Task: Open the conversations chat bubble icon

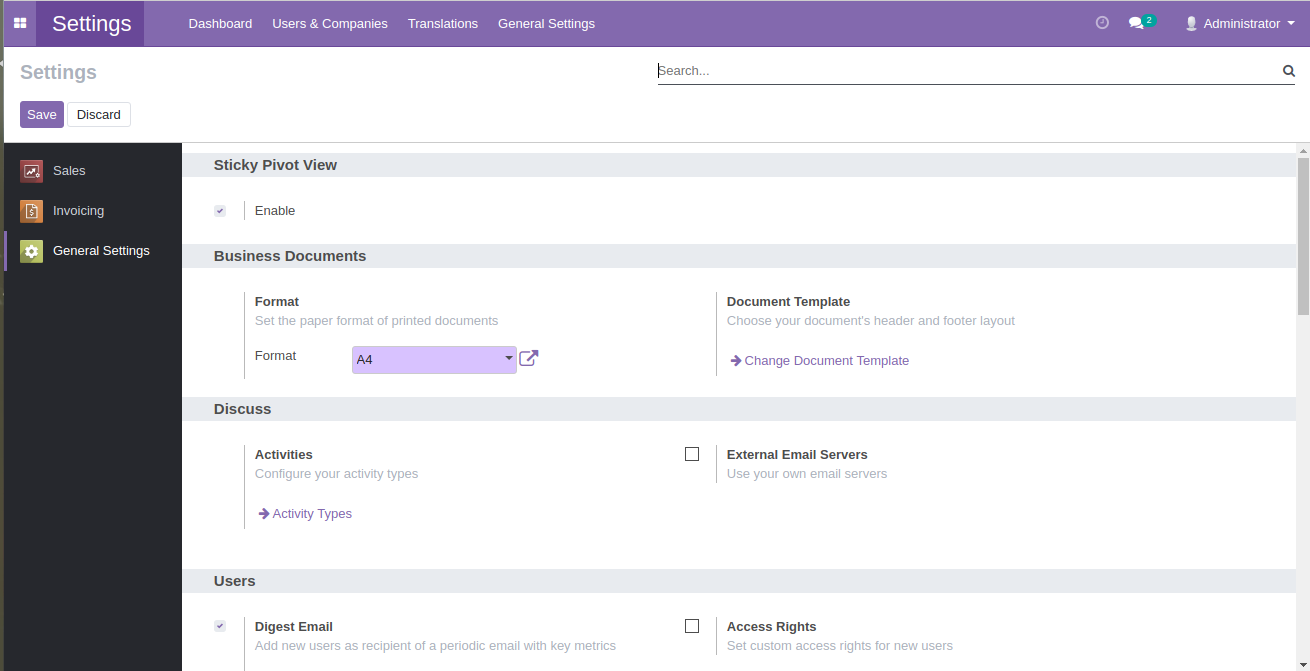Action: click(1137, 23)
